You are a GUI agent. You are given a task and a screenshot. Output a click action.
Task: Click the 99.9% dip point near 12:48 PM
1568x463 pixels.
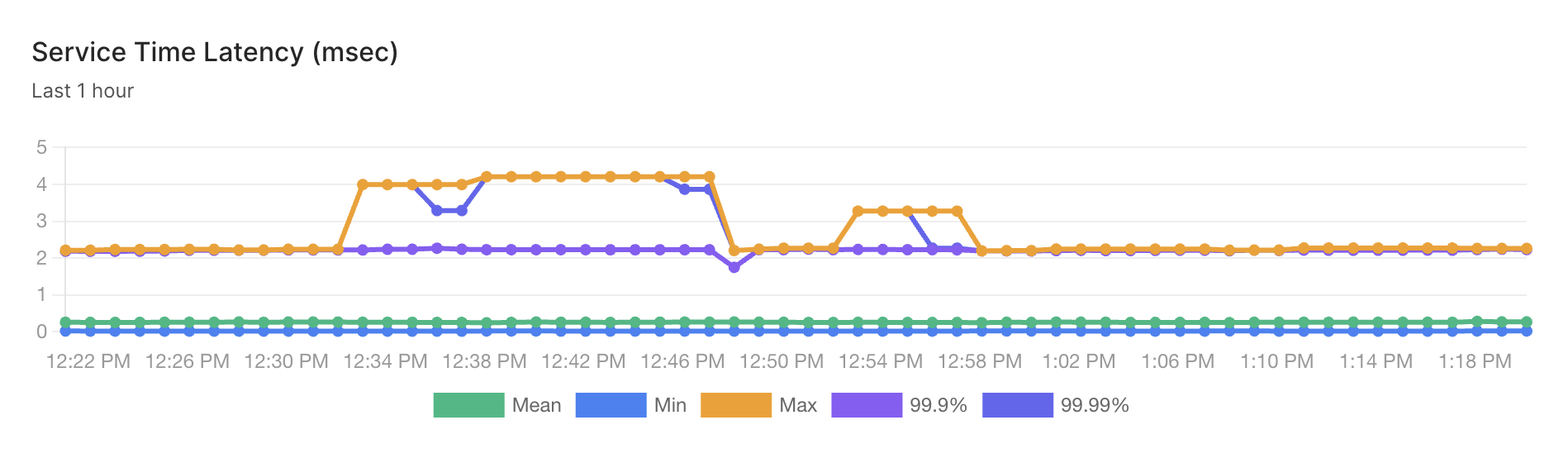pyautogui.click(x=734, y=267)
